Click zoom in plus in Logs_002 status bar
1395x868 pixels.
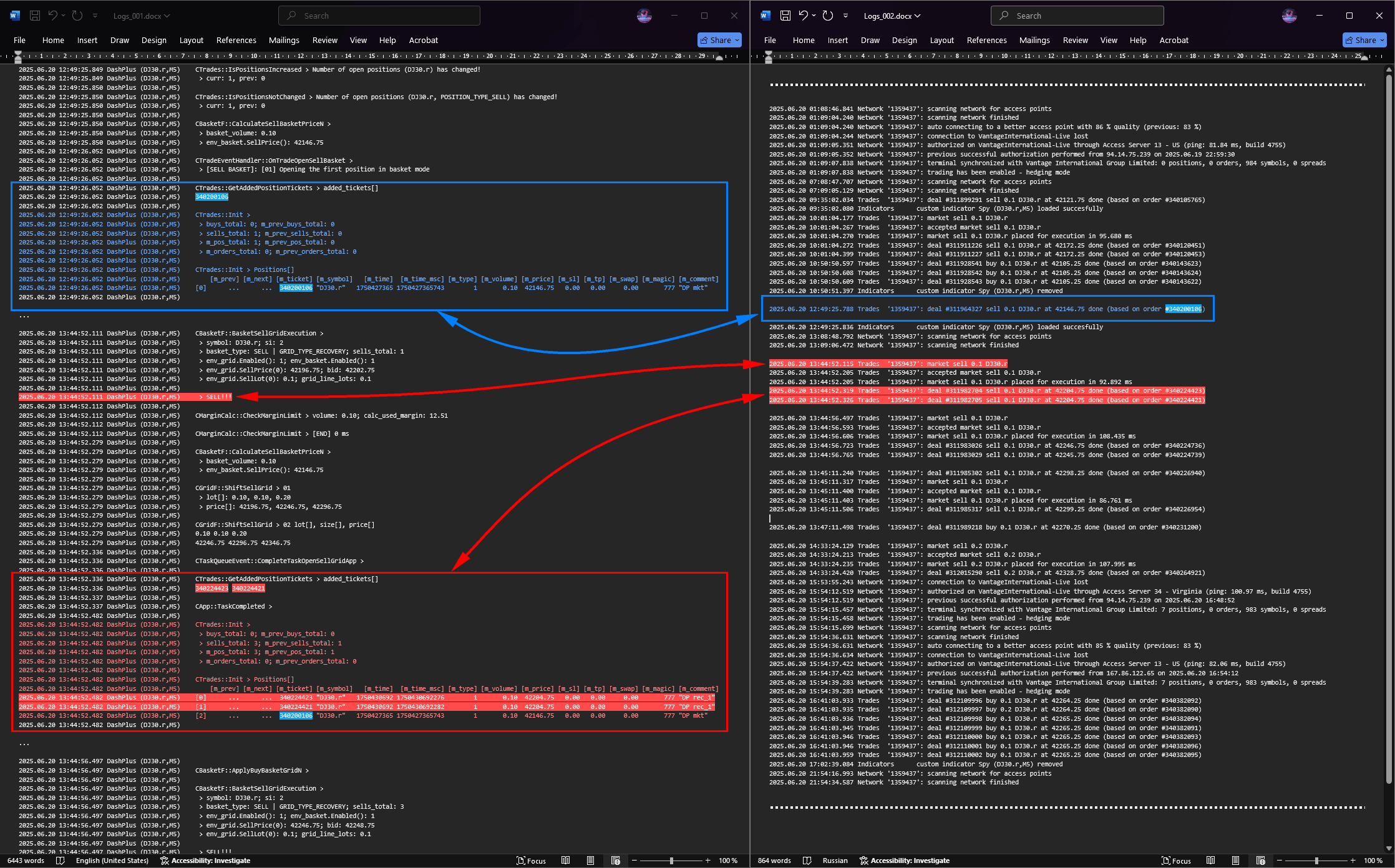pos(1353,861)
